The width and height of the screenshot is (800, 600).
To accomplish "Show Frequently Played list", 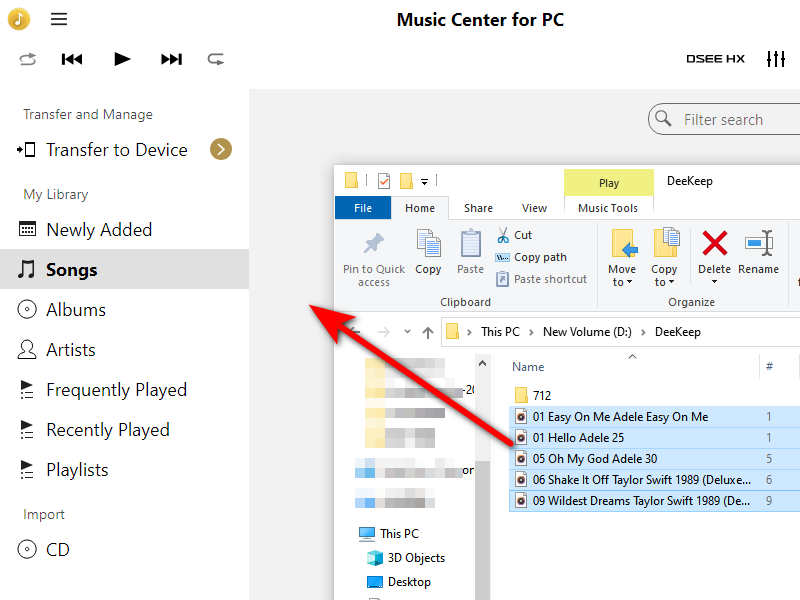I will tap(116, 390).
